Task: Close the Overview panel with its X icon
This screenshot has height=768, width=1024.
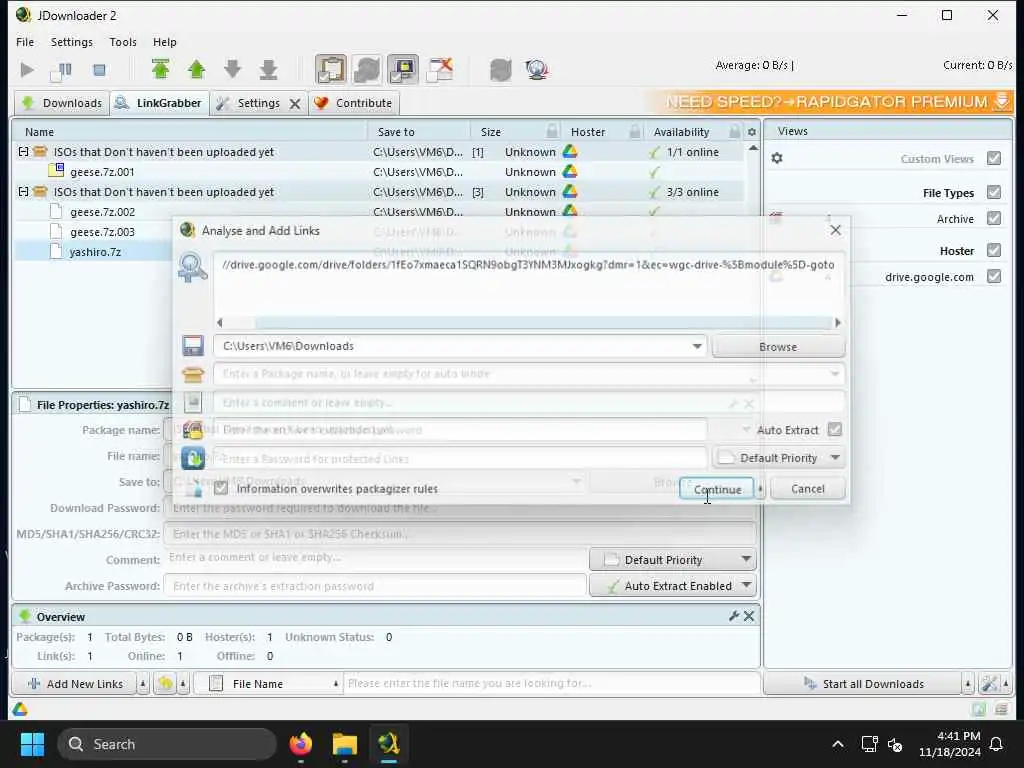Action: [749, 616]
